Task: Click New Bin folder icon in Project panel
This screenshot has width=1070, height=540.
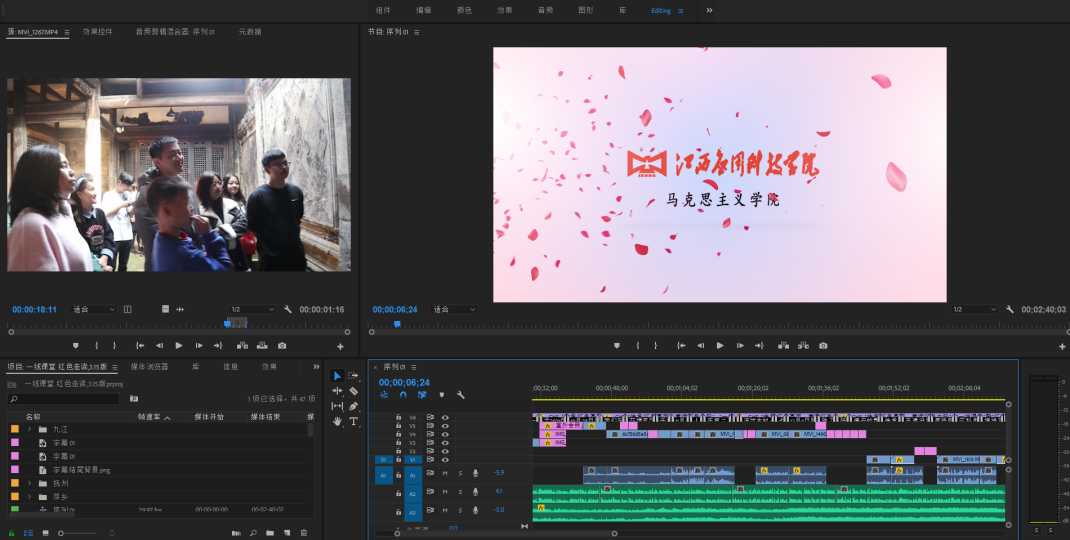Action: 270,533
